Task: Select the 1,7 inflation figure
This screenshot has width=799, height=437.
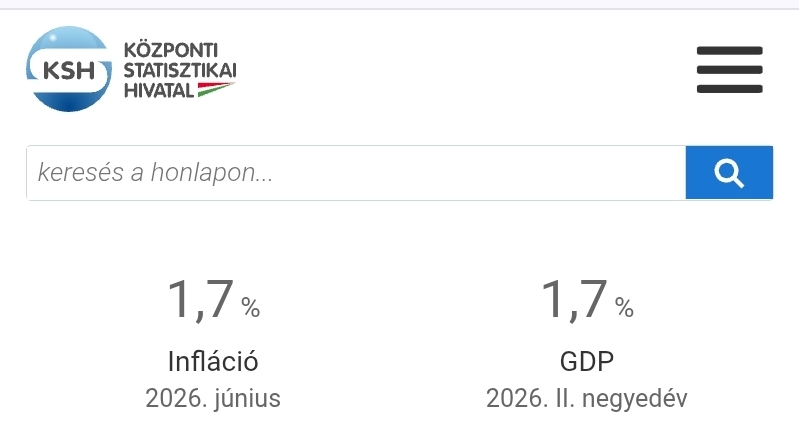Action: point(201,299)
